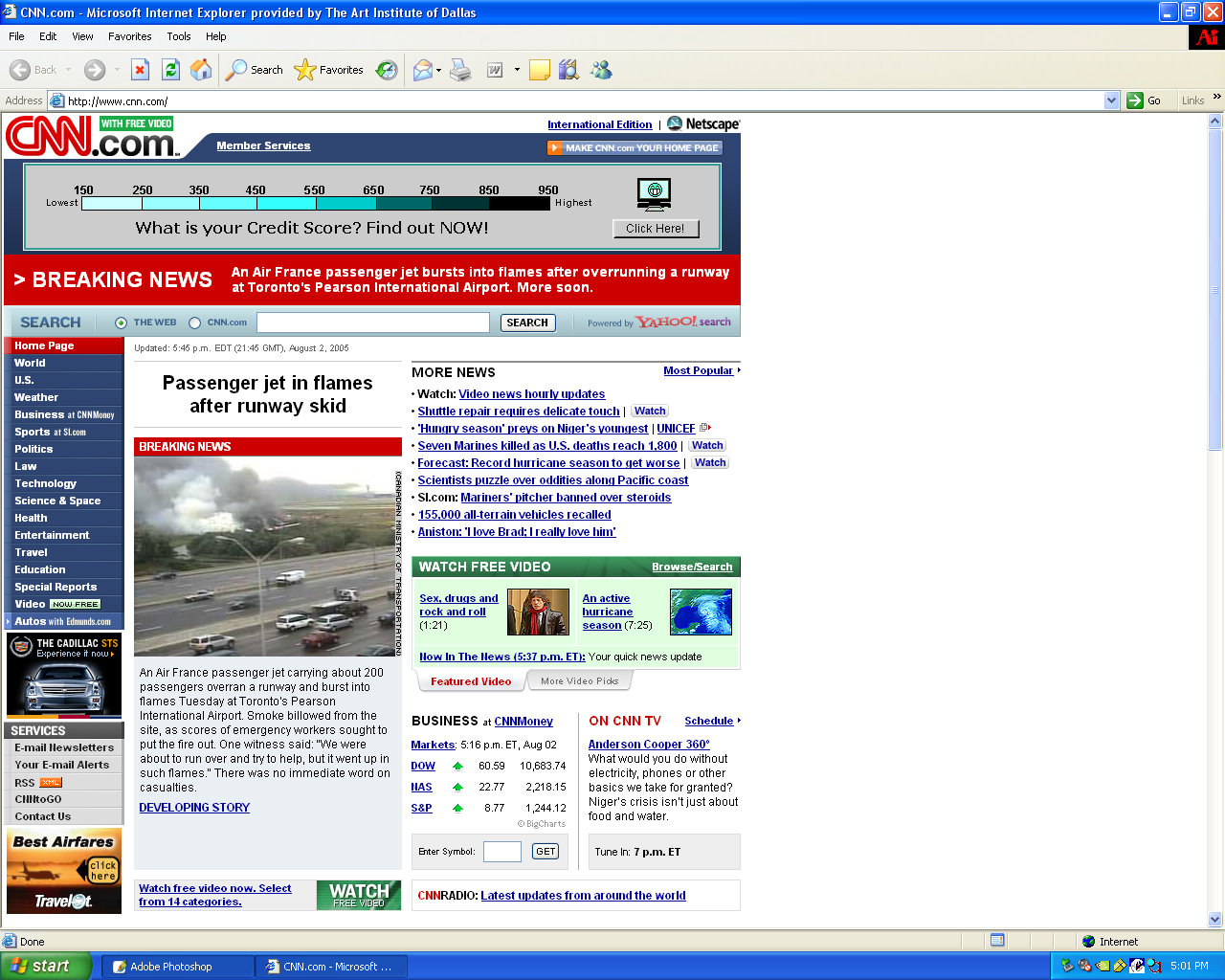Go to the Home page house icon
The image size is (1225, 980).
[201, 70]
